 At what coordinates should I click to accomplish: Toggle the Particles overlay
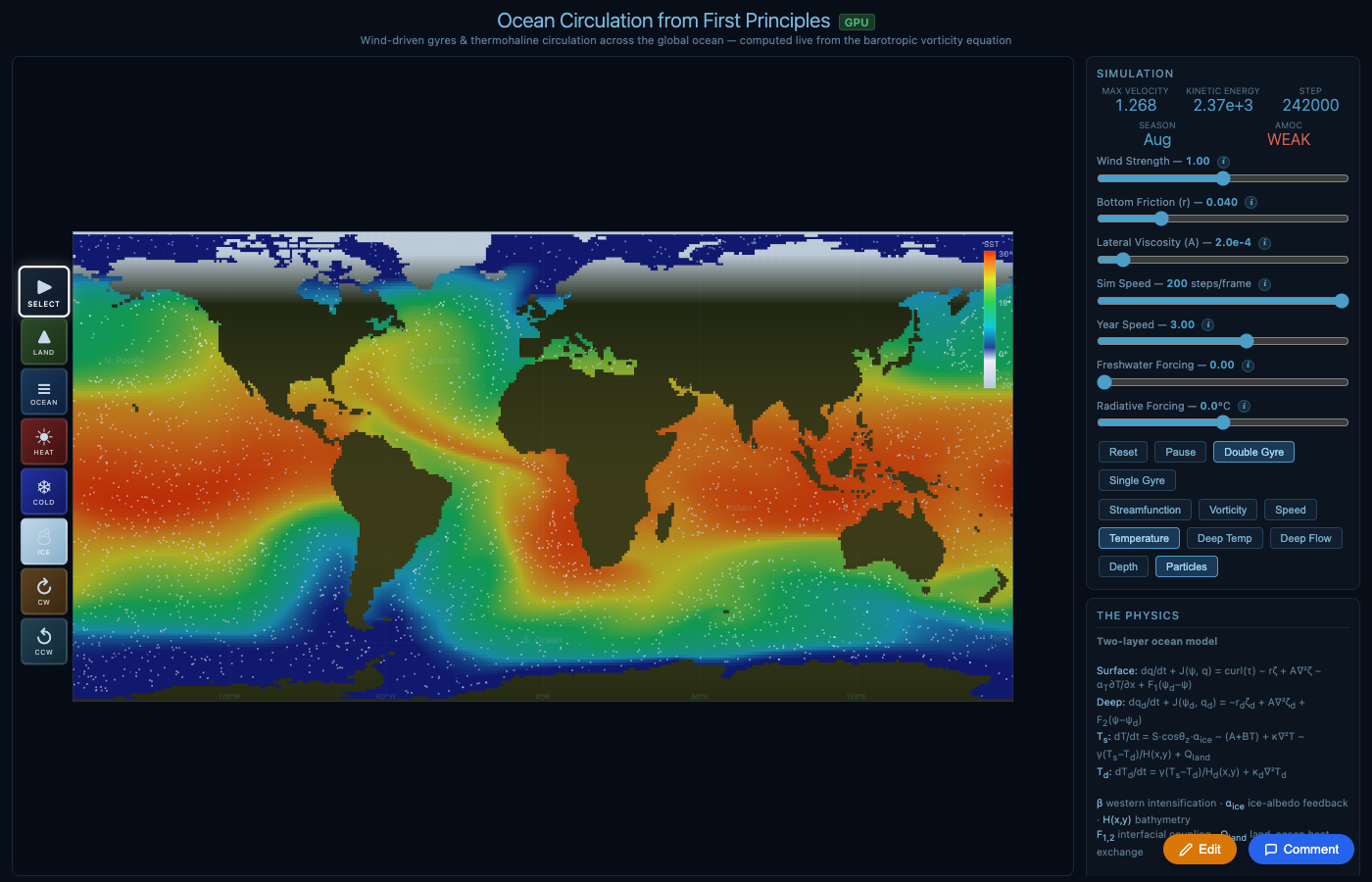pos(1186,566)
